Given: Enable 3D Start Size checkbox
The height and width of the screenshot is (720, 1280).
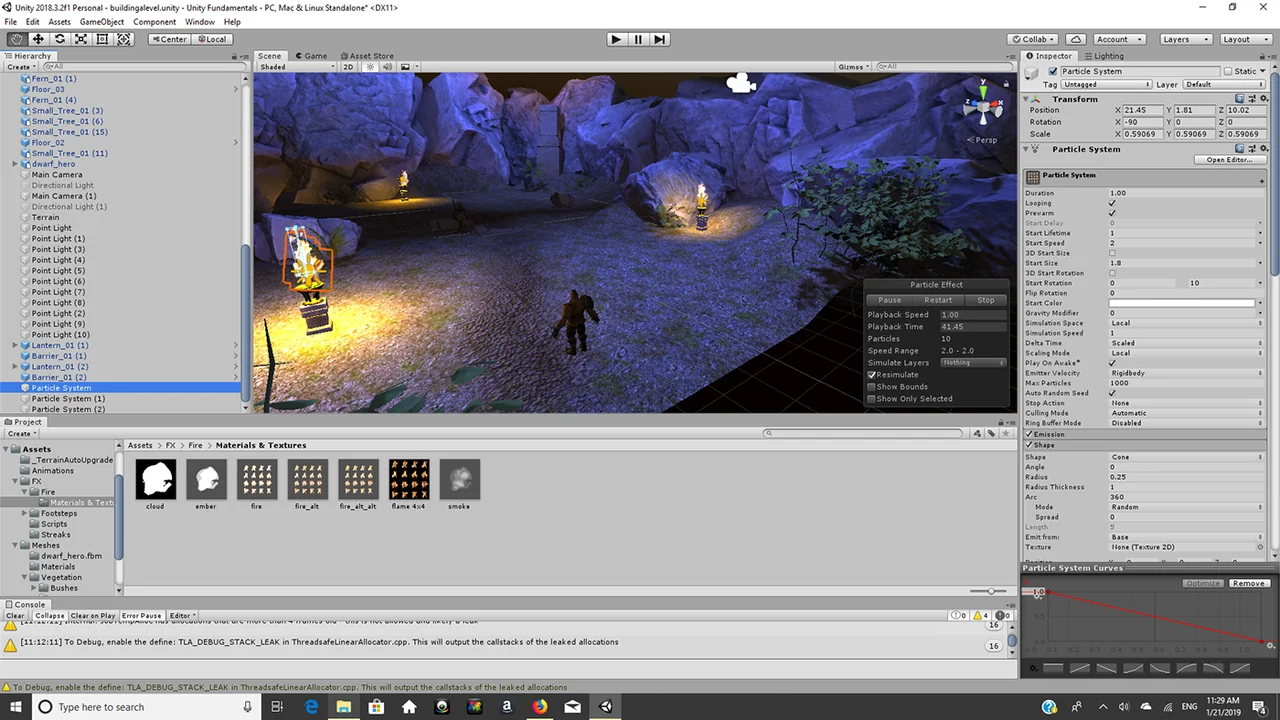Looking at the screenshot, I should (x=1112, y=253).
